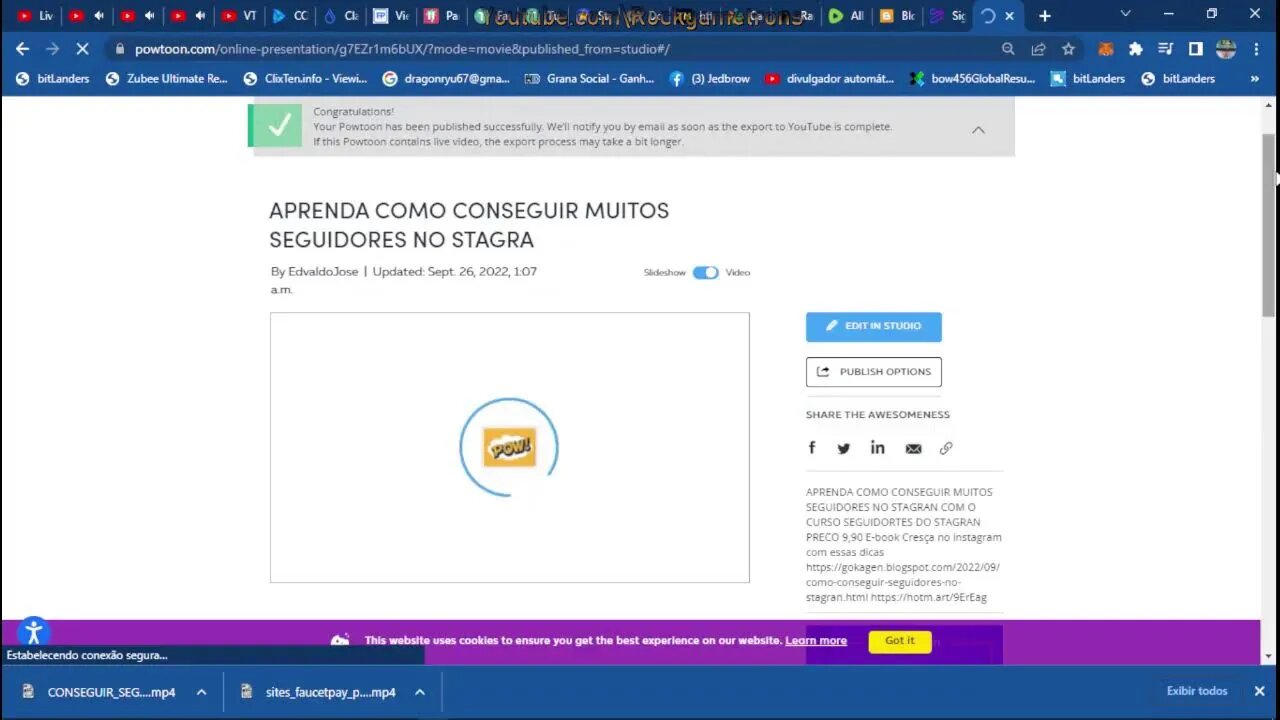Open the ClixTen.info bookmark

[305, 78]
